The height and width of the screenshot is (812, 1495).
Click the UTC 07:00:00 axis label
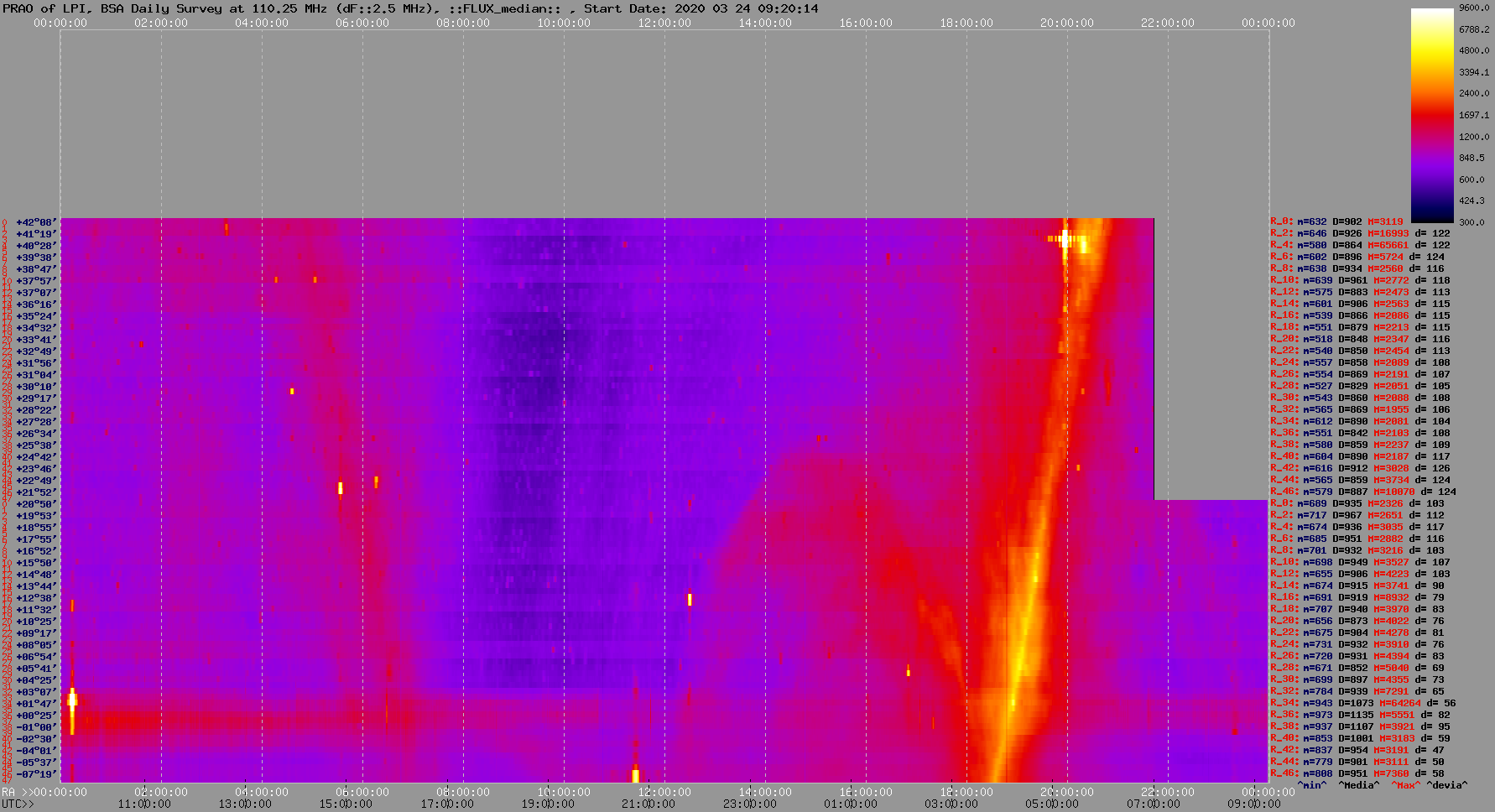(x=1153, y=804)
